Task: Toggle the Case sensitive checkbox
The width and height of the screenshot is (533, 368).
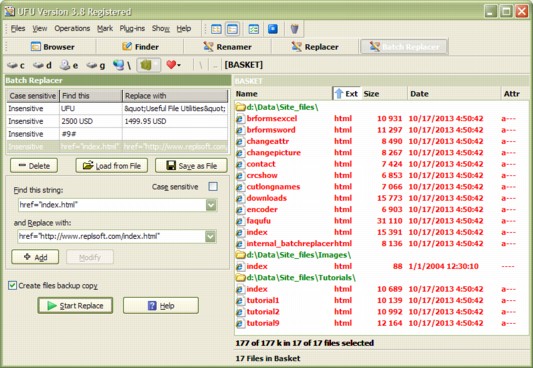Action: coord(213,187)
